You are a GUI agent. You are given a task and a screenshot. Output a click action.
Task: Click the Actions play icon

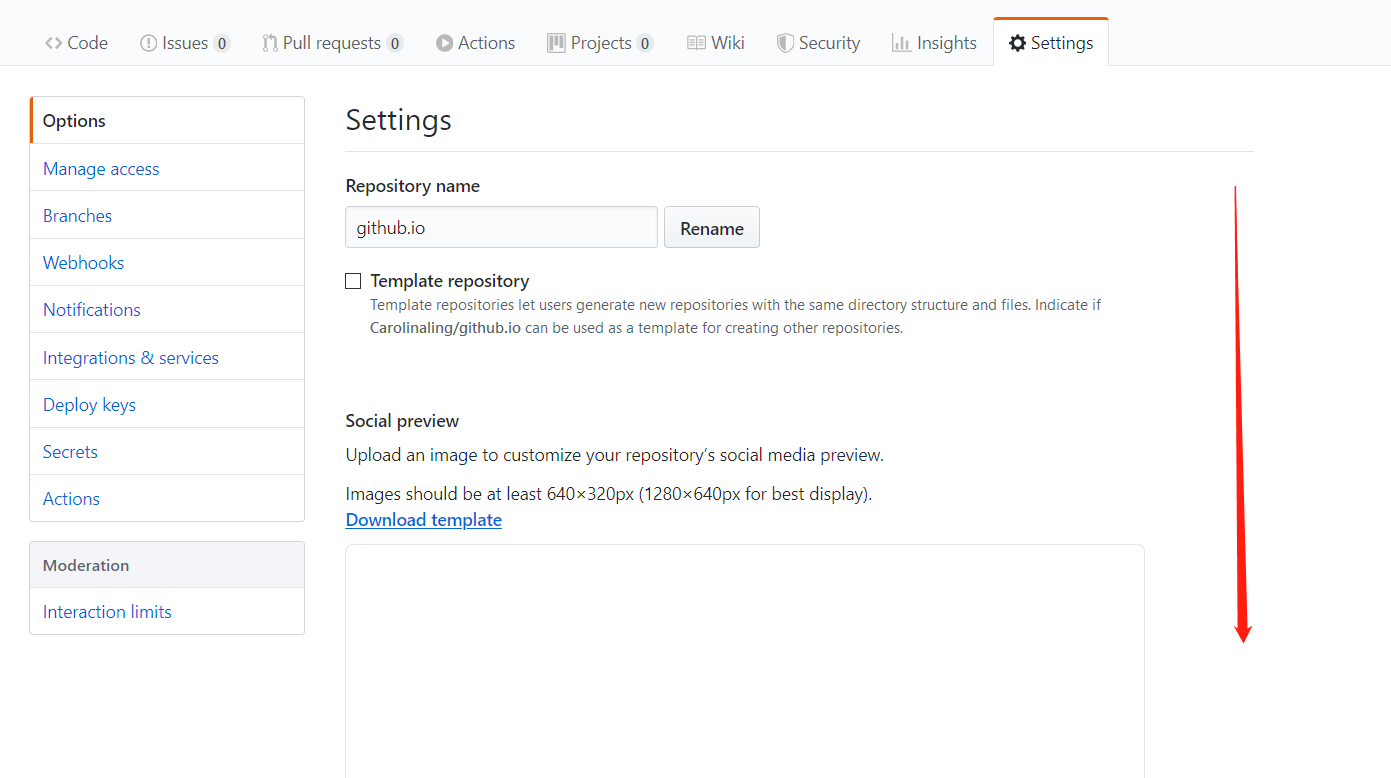tap(444, 43)
